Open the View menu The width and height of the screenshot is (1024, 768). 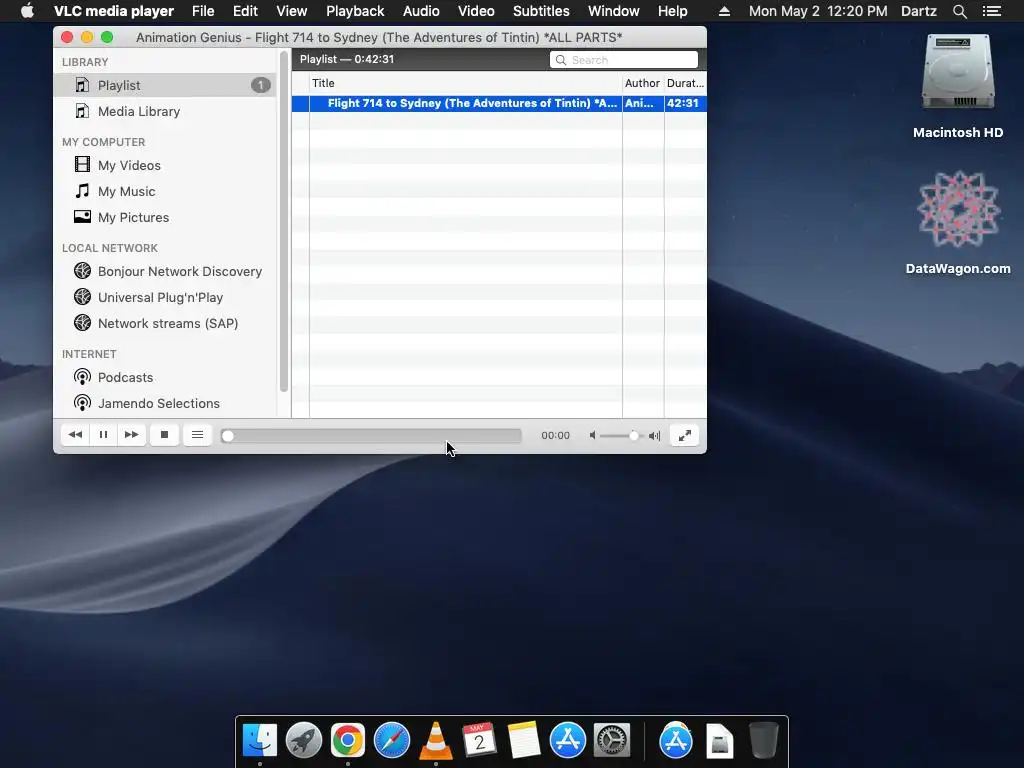pyautogui.click(x=291, y=11)
